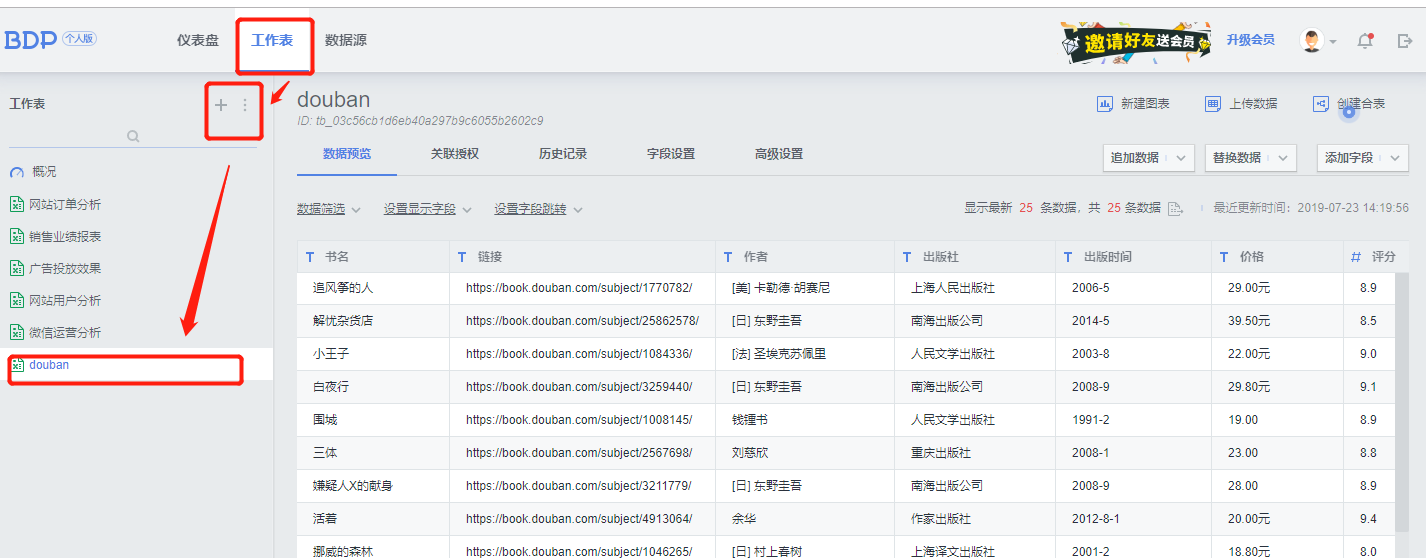Click the cell 重庆出版社
Screen dimensions: 1426x558
point(941,453)
